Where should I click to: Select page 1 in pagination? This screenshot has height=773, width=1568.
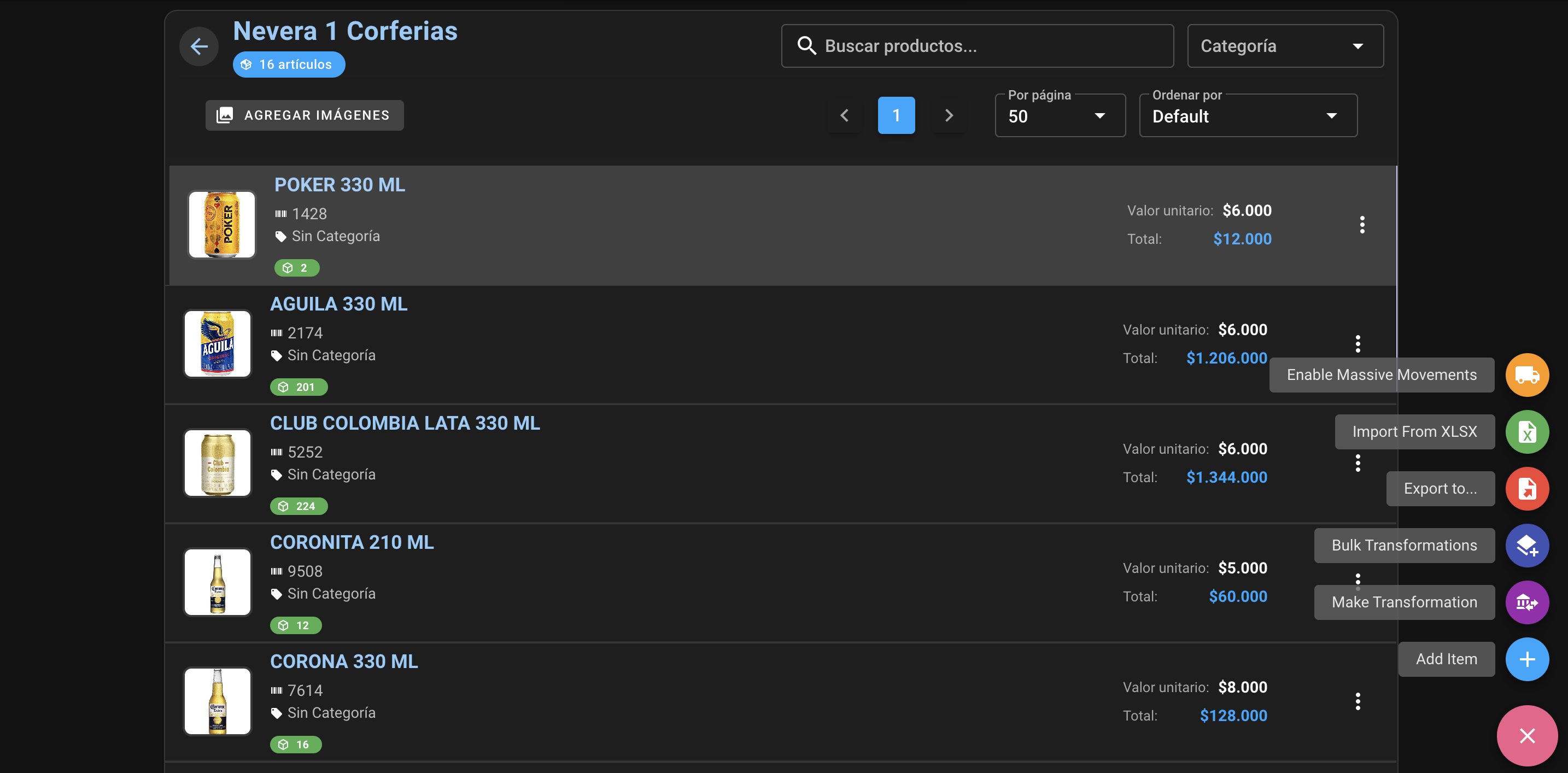click(896, 115)
